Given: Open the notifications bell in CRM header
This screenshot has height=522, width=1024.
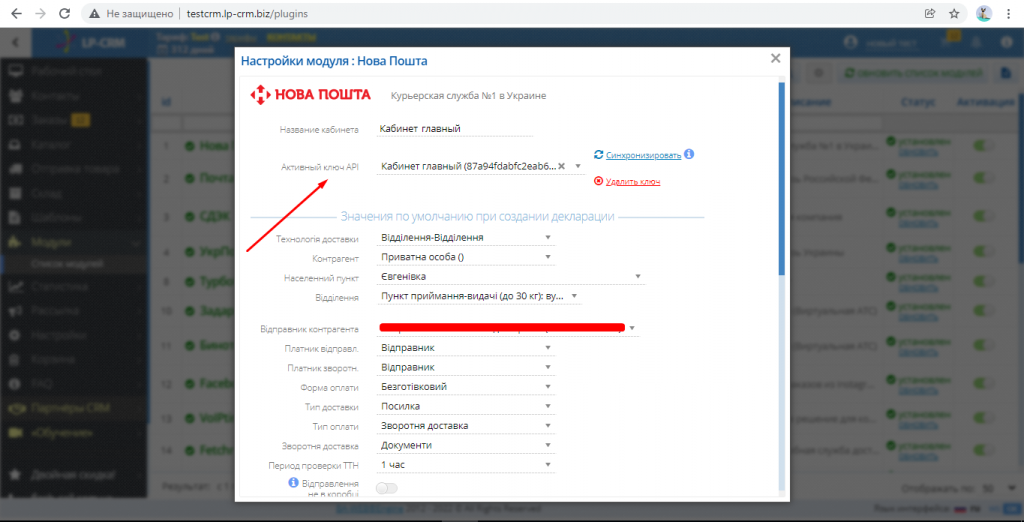Looking at the screenshot, I should (x=977, y=42).
